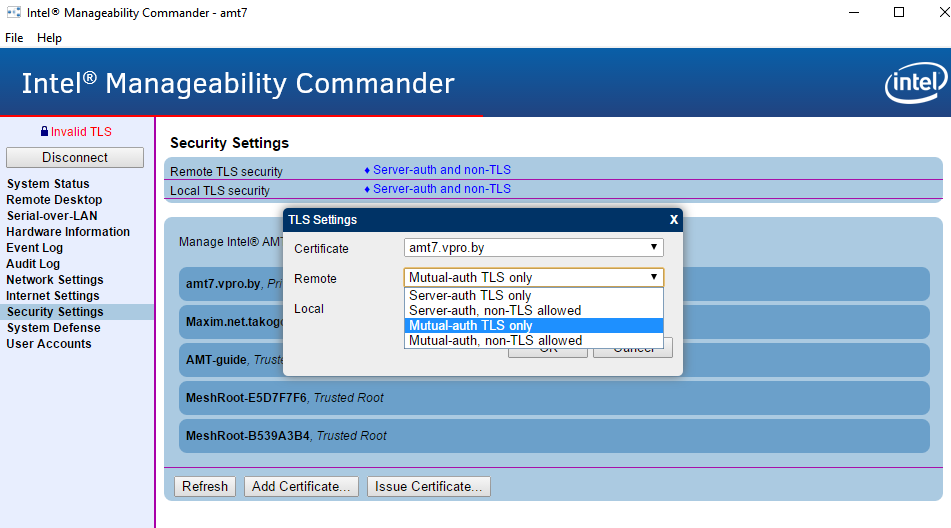
Task: Open Audit Log page
Action: click(x=33, y=264)
